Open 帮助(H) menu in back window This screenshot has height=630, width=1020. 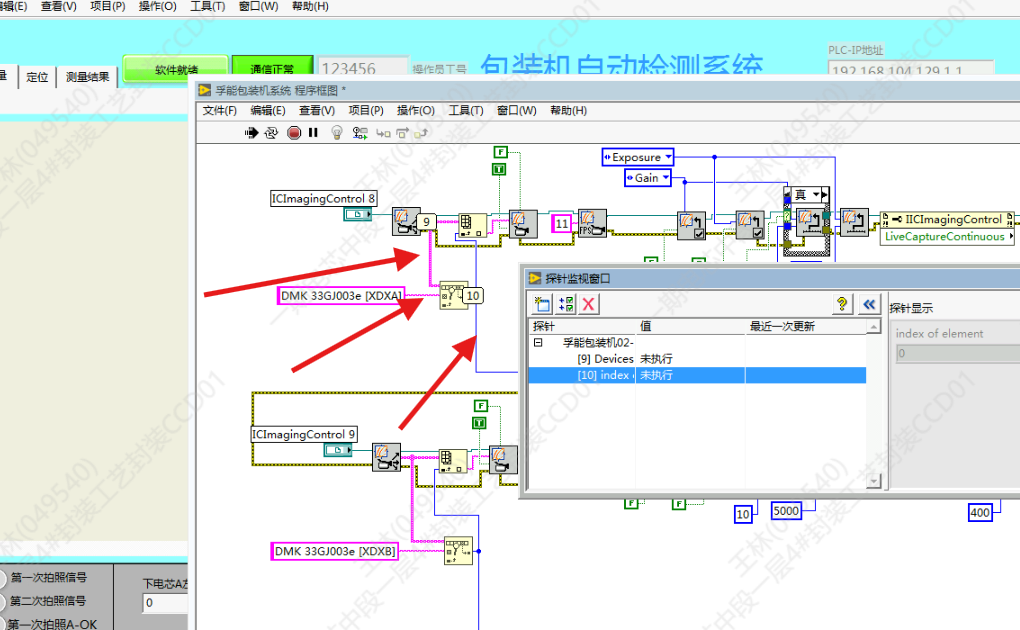(x=310, y=7)
